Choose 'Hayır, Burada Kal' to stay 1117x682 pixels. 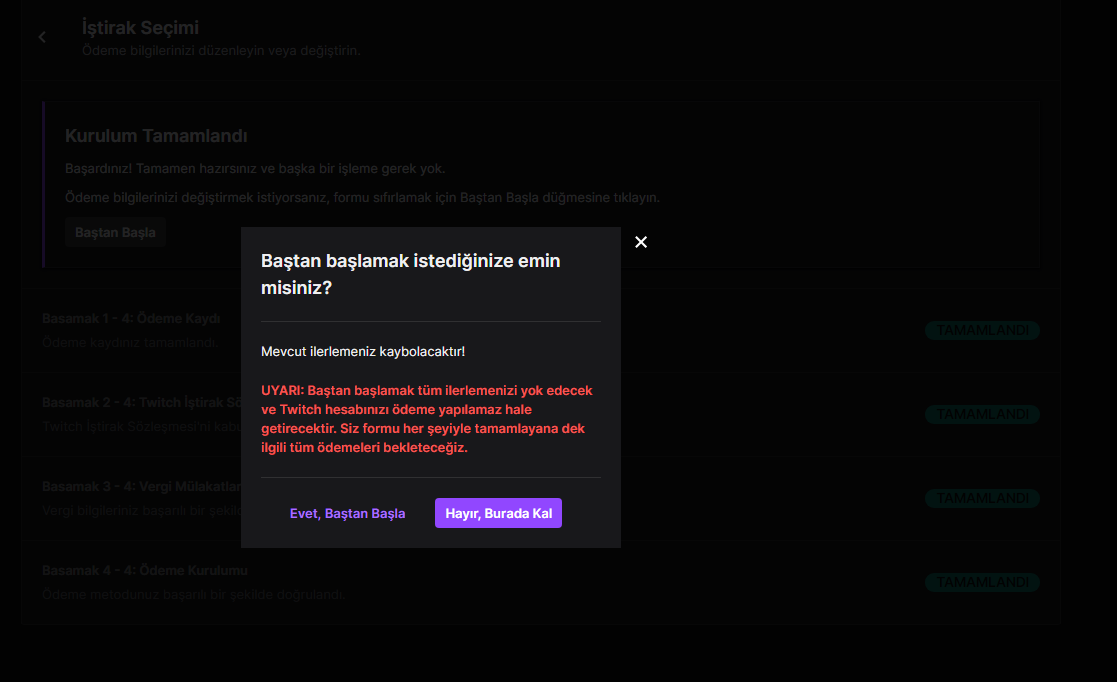[x=499, y=513]
